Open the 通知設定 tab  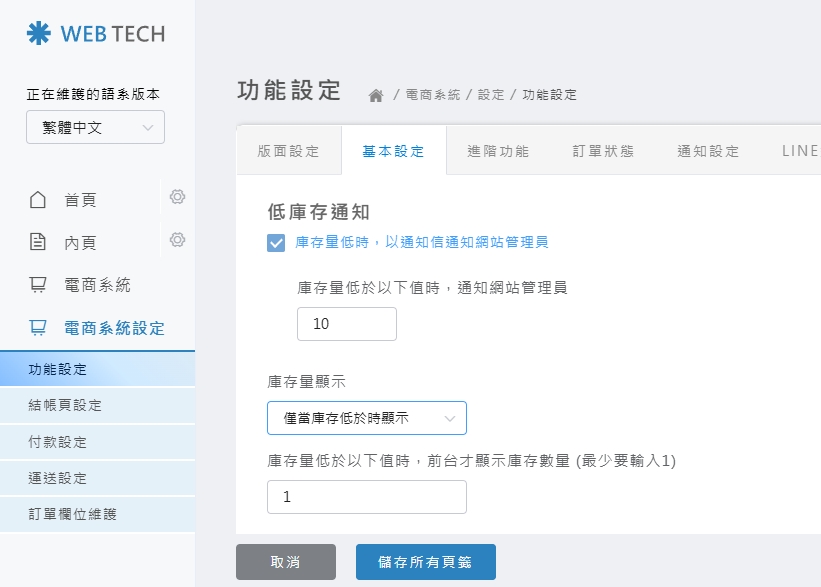coord(705,150)
